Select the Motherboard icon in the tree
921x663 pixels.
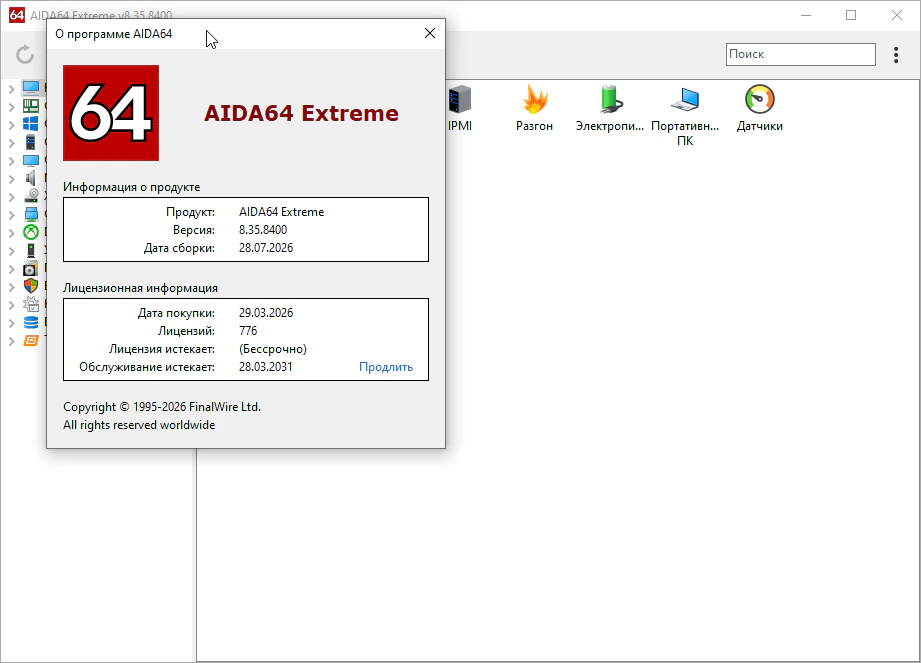pos(31,106)
